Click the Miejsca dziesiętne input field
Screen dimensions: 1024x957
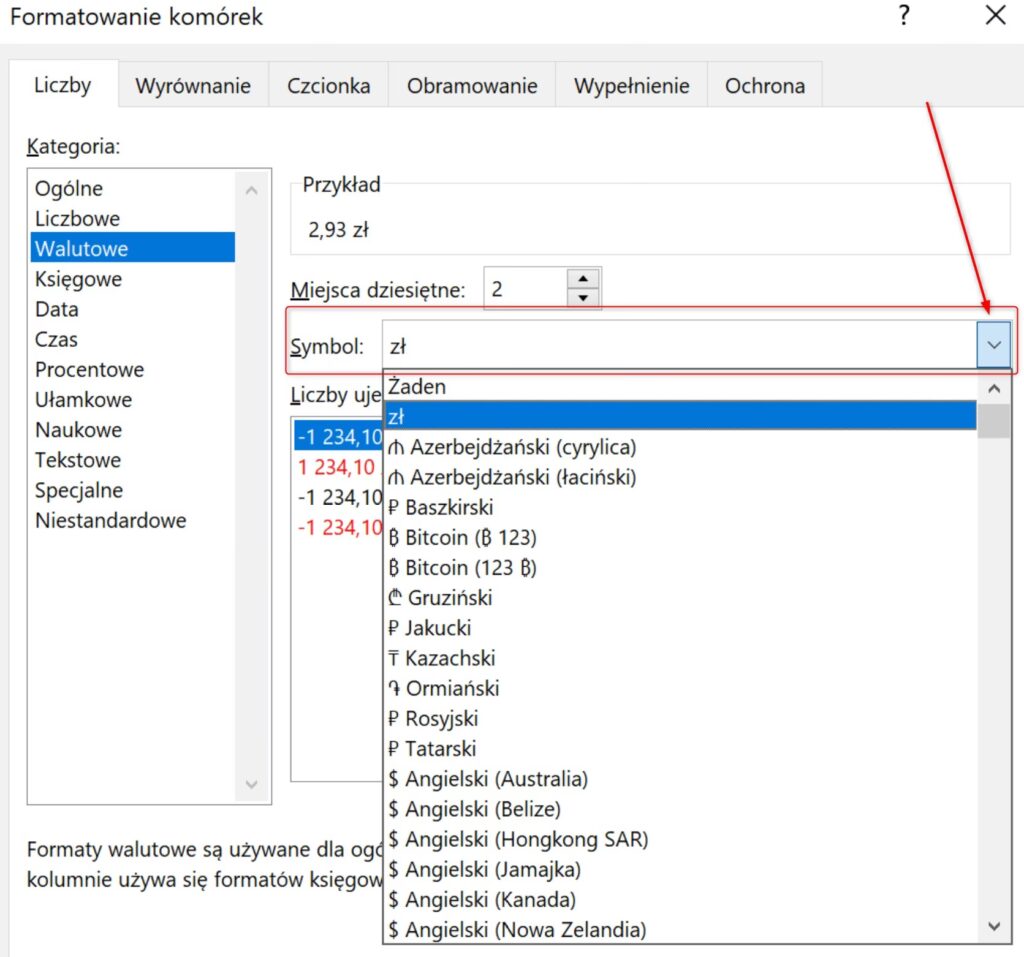tap(523, 289)
